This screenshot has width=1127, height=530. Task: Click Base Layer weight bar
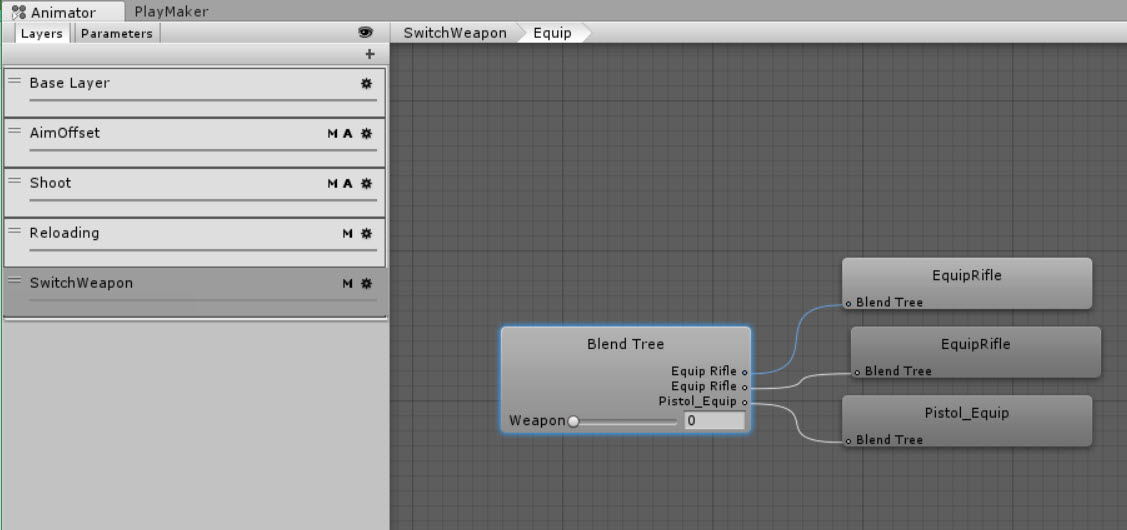(203, 100)
